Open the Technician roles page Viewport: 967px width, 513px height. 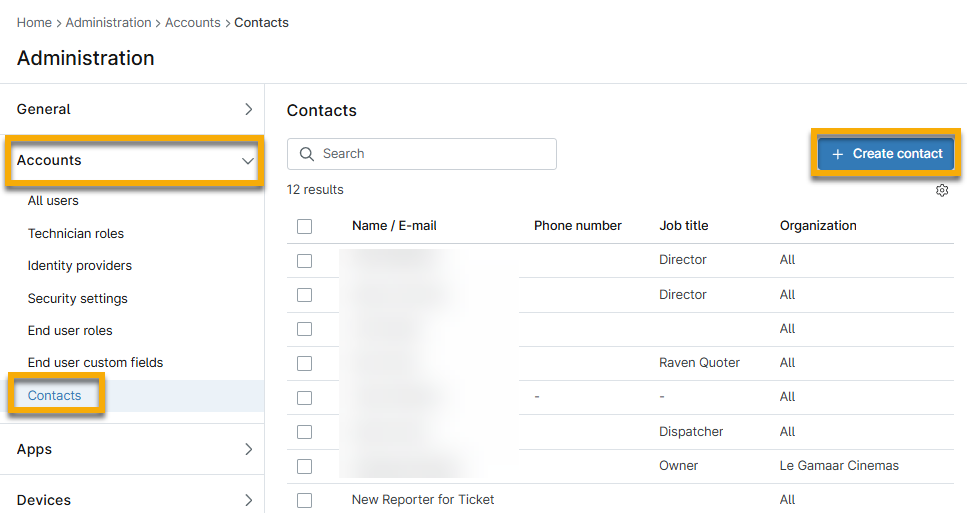[x=76, y=234]
